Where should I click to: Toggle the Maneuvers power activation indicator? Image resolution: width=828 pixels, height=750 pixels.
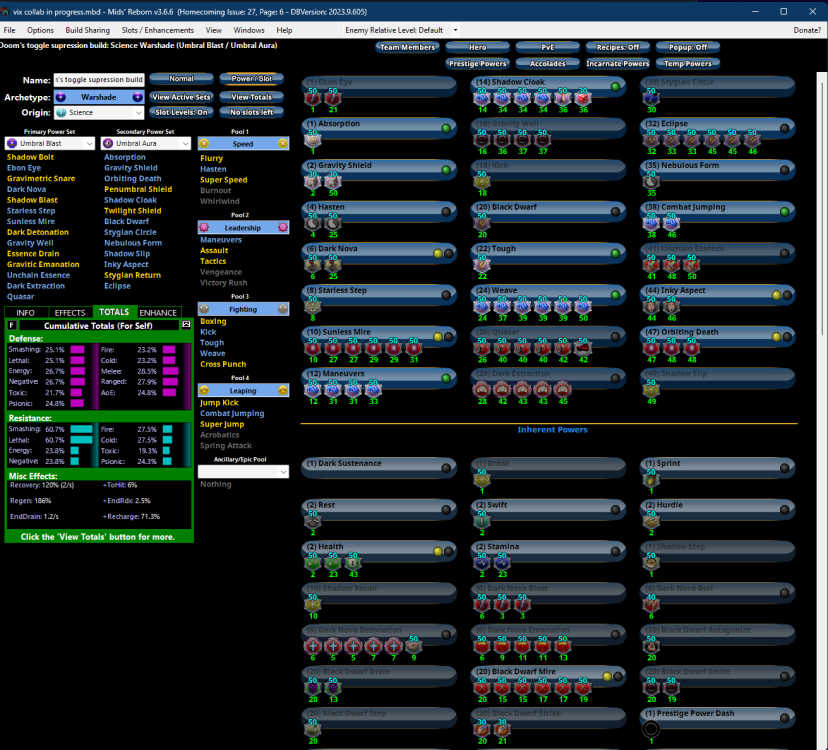point(446,378)
